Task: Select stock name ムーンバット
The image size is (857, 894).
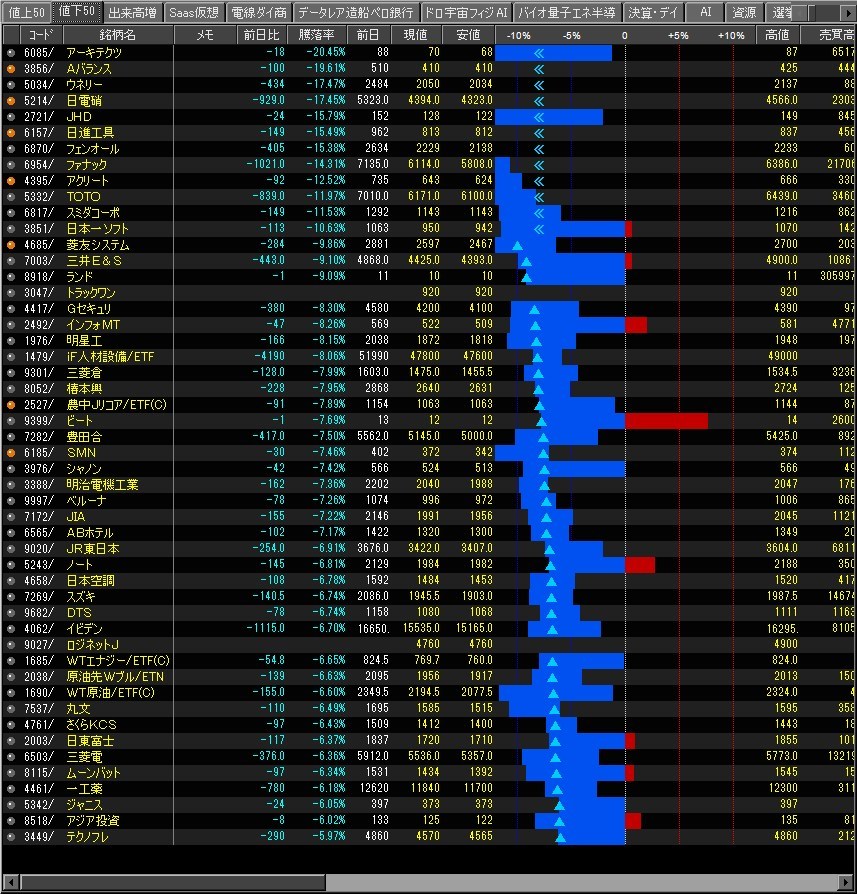Action: point(94,773)
